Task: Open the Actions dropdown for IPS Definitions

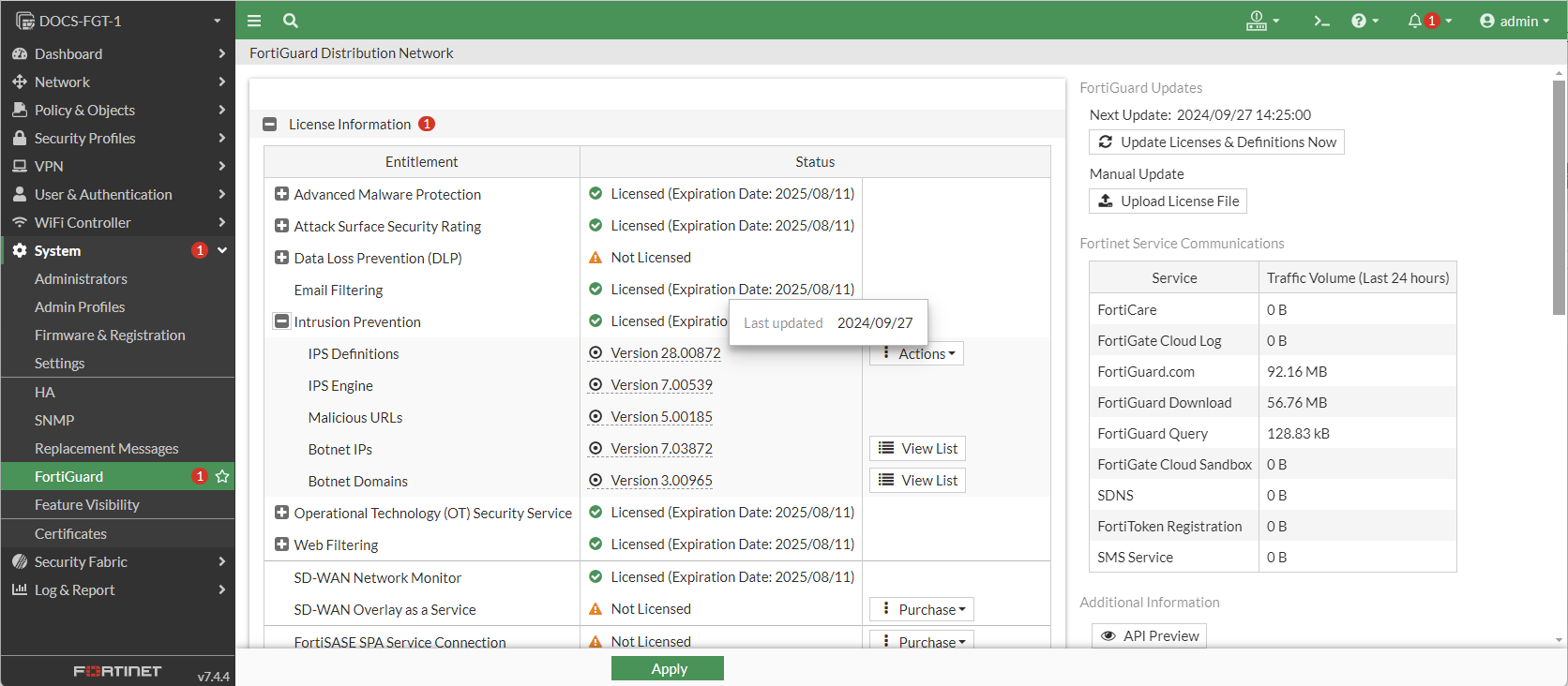Action: 917,353
